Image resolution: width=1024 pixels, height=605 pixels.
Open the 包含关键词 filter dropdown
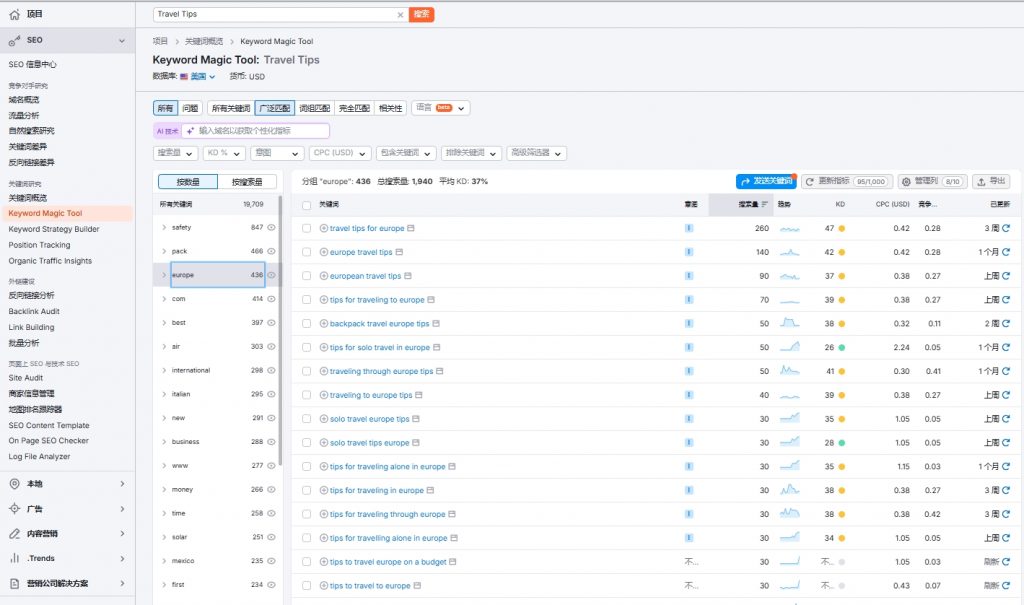pyautogui.click(x=406, y=153)
